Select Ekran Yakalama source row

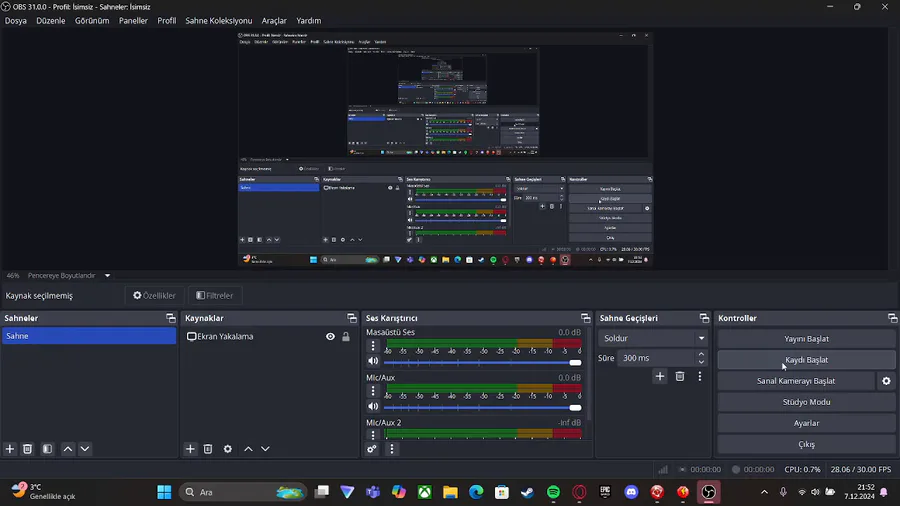(269, 337)
